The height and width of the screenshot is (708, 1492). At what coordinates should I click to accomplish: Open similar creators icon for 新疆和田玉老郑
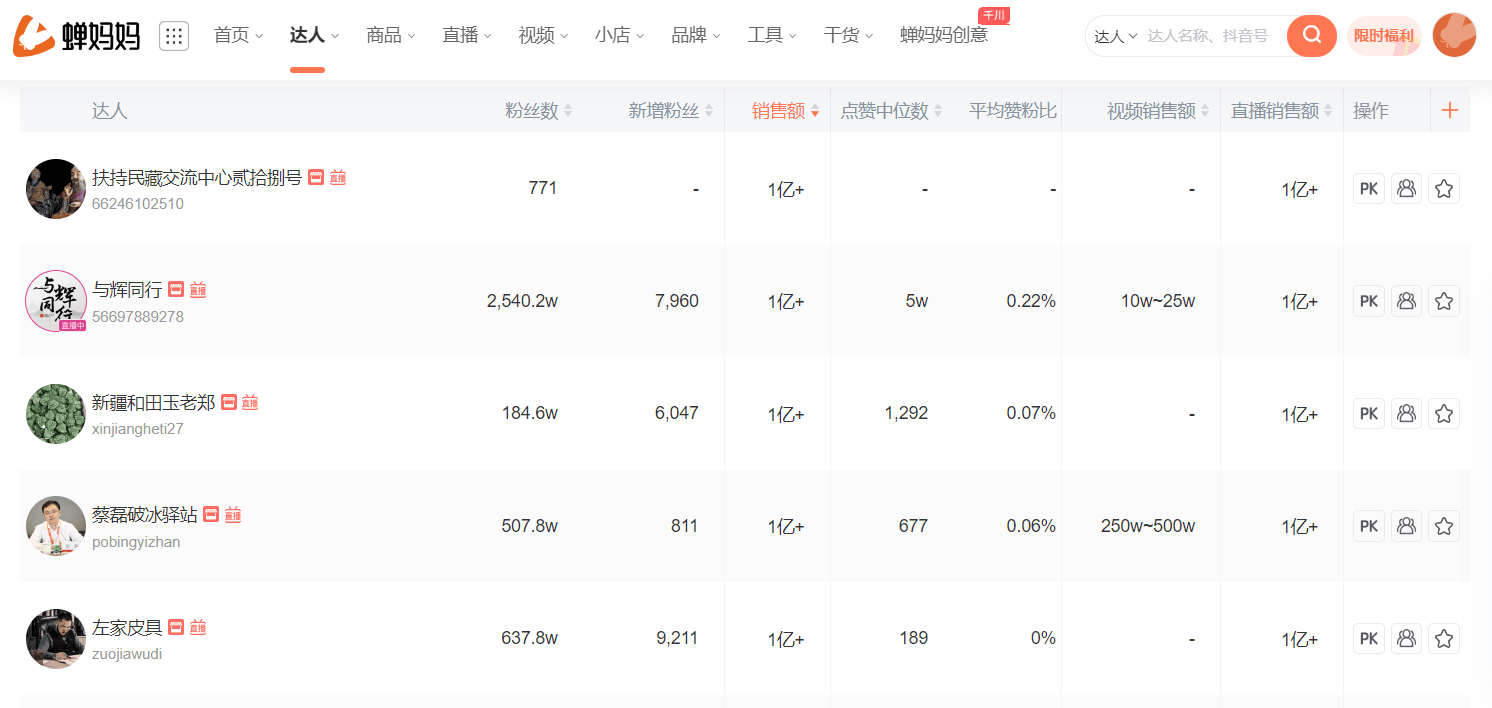coord(1406,413)
